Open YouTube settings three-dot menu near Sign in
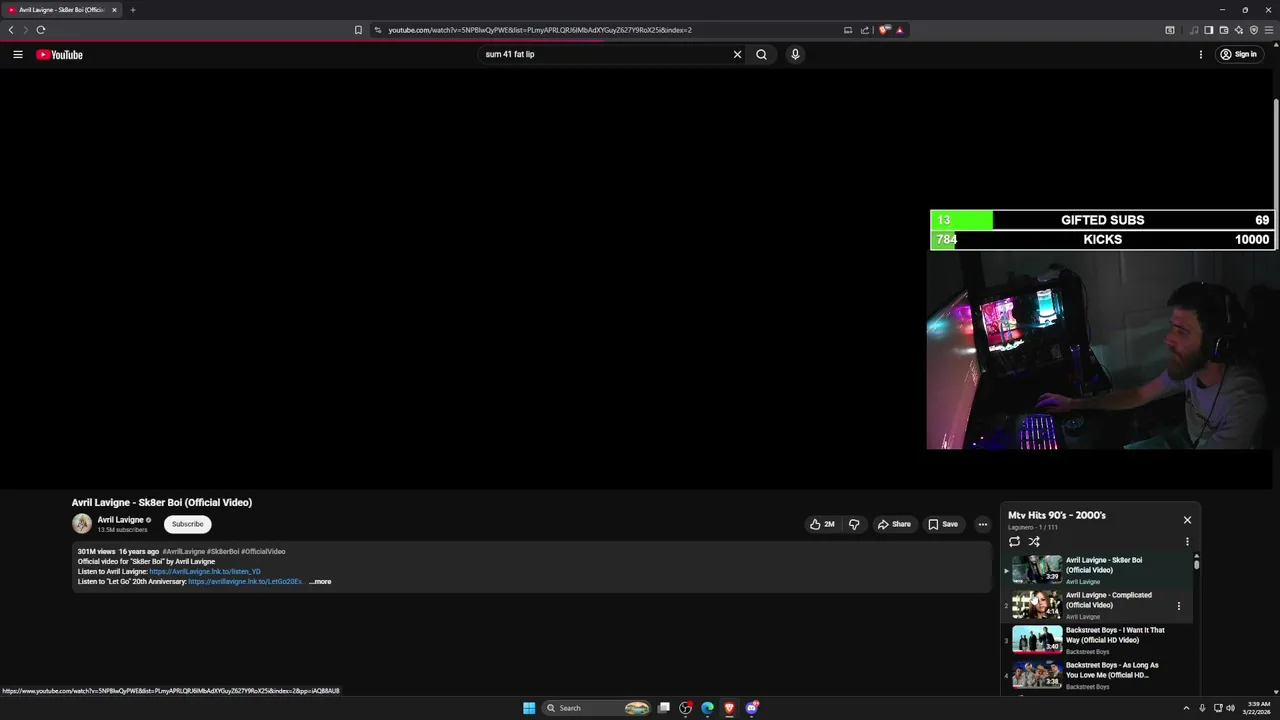Image resolution: width=1280 pixels, height=720 pixels. pyautogui.click(x=1200, y=55)
